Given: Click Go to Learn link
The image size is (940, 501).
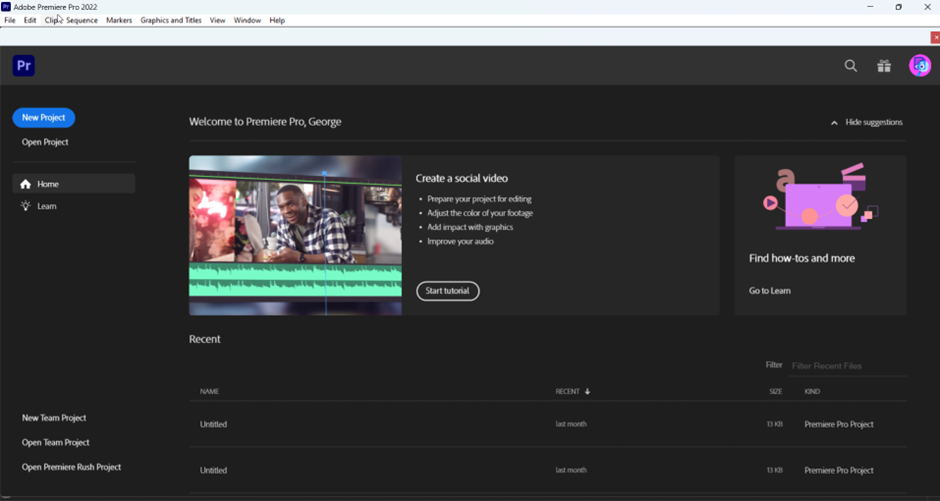Looking at the screenshot, I should coord(770,291).
